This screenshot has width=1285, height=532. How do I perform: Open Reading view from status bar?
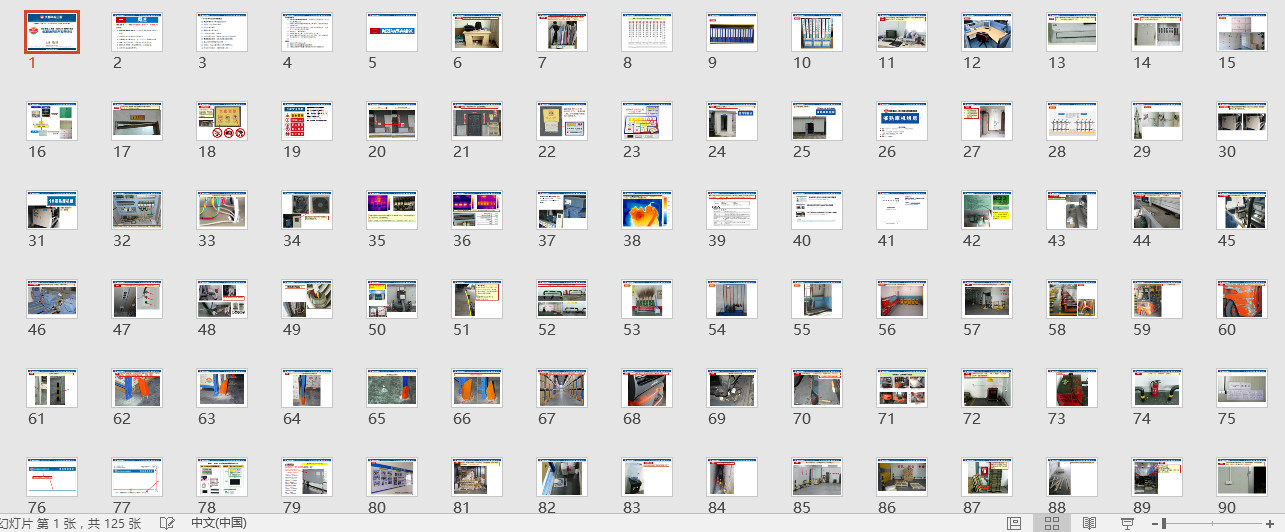coord(1090,523)
